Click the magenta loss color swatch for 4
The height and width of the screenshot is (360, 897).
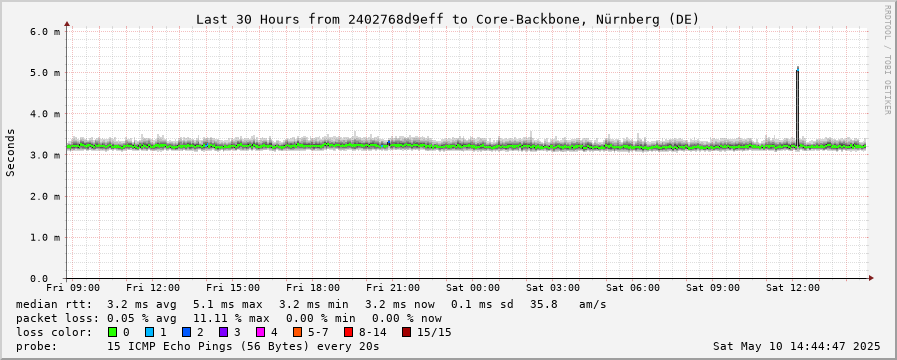[260, 332]
